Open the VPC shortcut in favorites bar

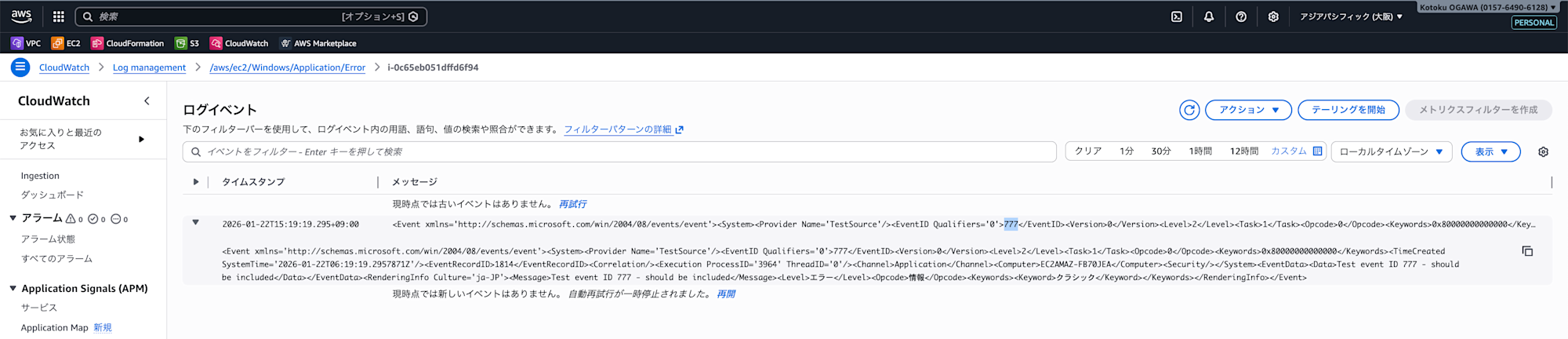26,43
